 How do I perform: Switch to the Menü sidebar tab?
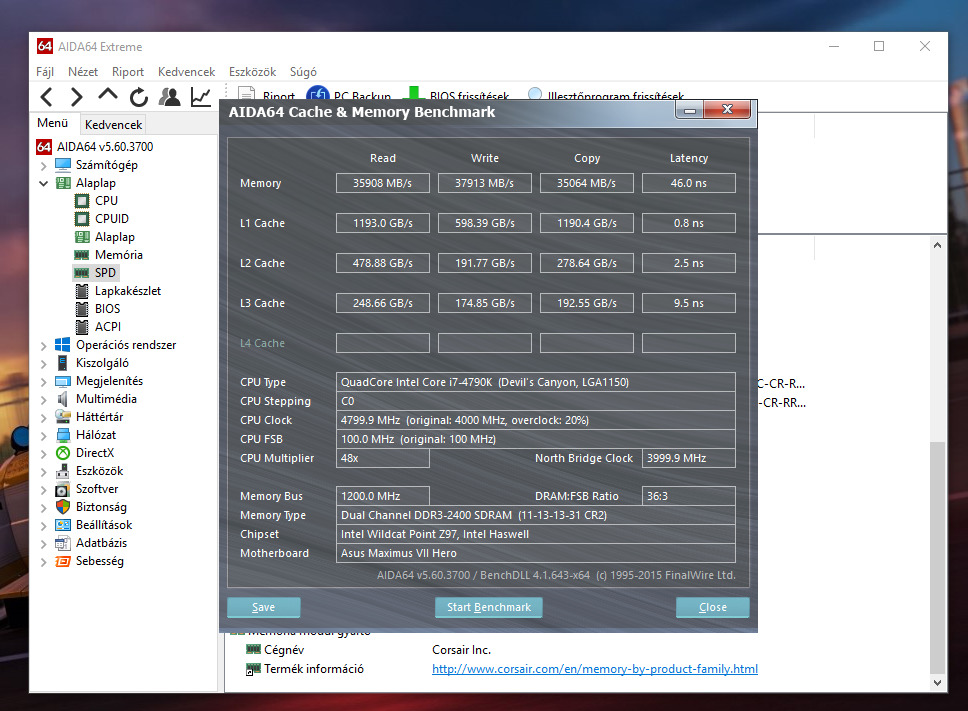(53, 123)
